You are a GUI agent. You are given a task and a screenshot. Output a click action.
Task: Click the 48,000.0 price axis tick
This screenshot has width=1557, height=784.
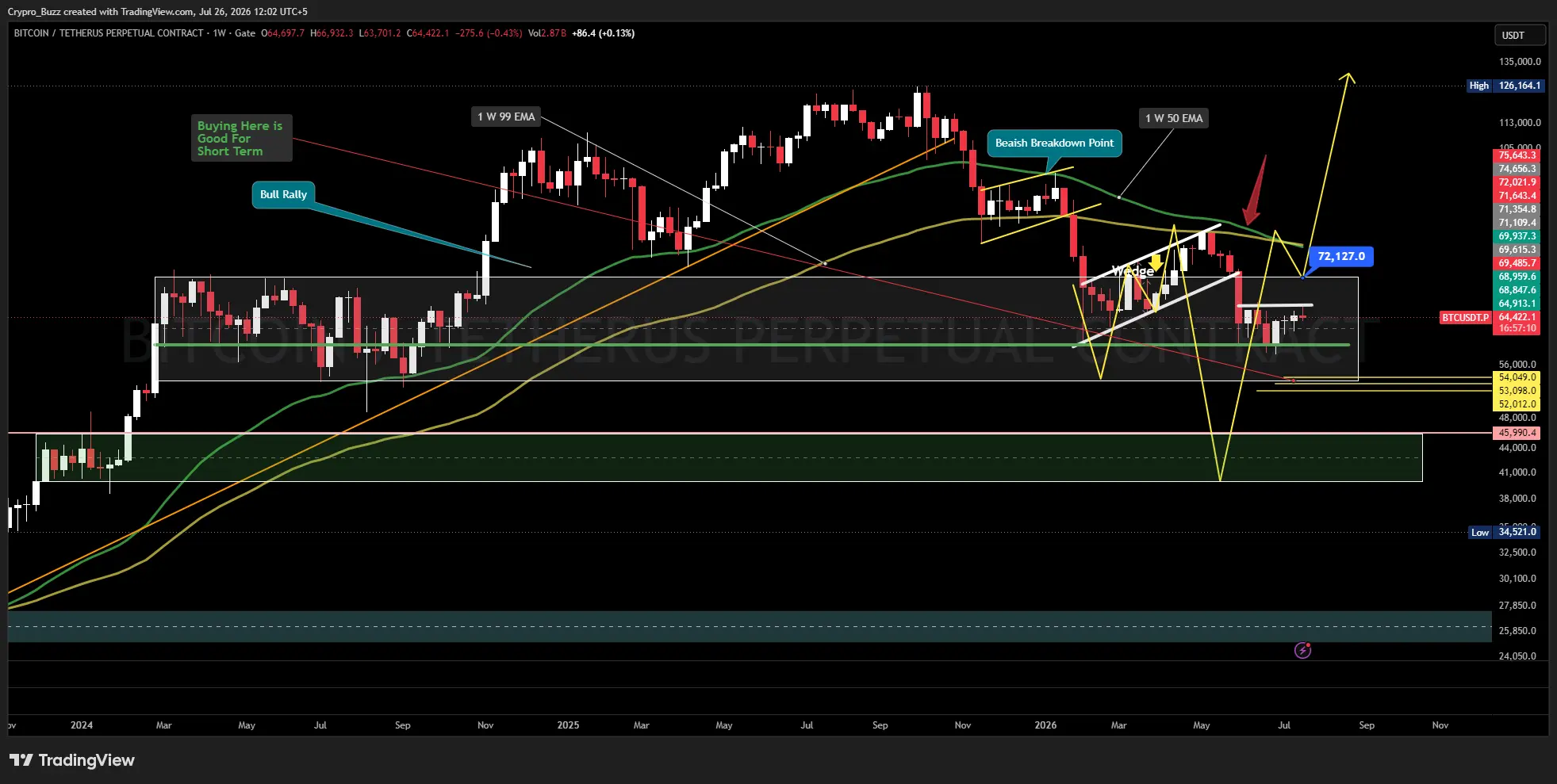click(x=1517, y=418)
